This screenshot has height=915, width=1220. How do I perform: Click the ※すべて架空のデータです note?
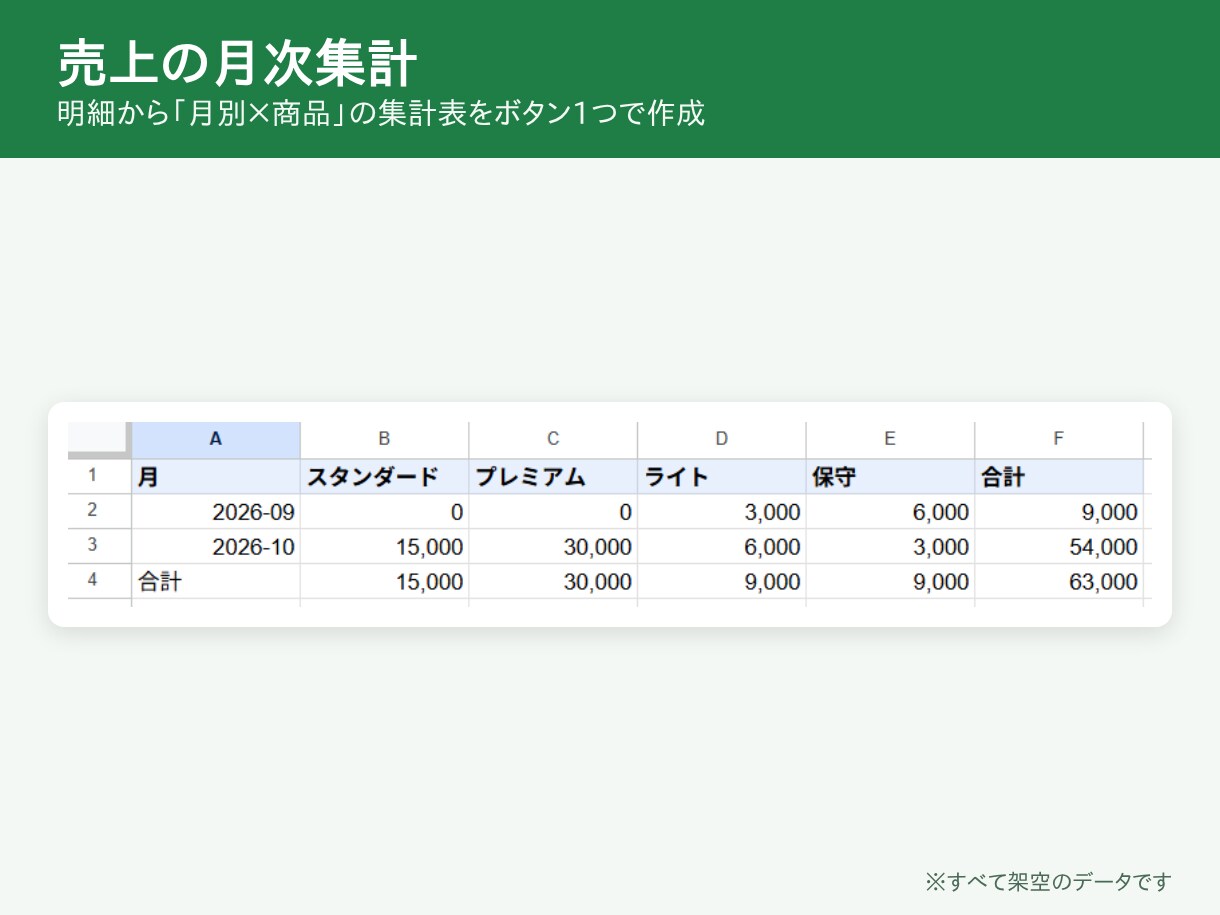click(1047, 881)
